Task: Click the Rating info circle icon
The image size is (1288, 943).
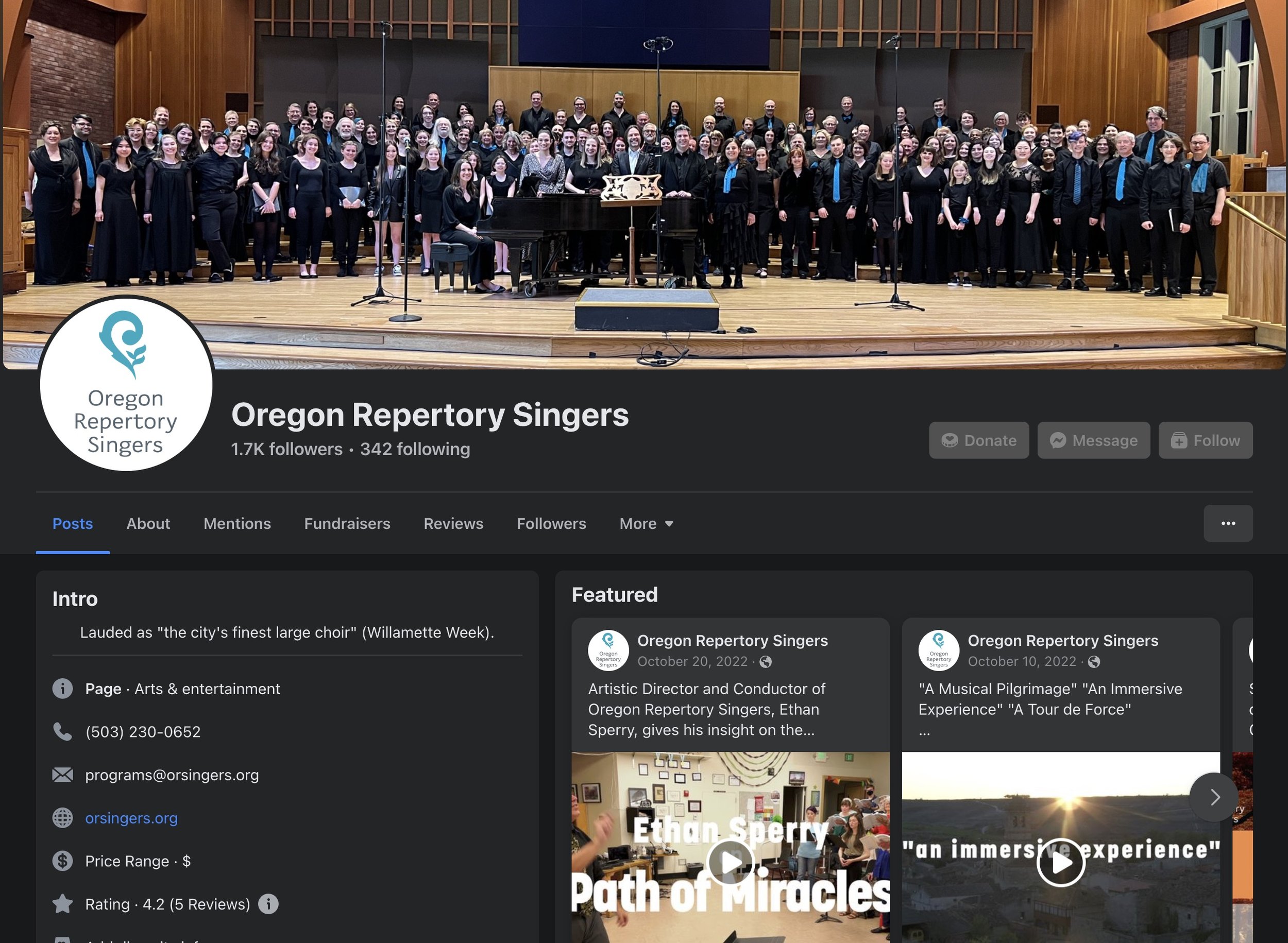Action: (268, 904)
